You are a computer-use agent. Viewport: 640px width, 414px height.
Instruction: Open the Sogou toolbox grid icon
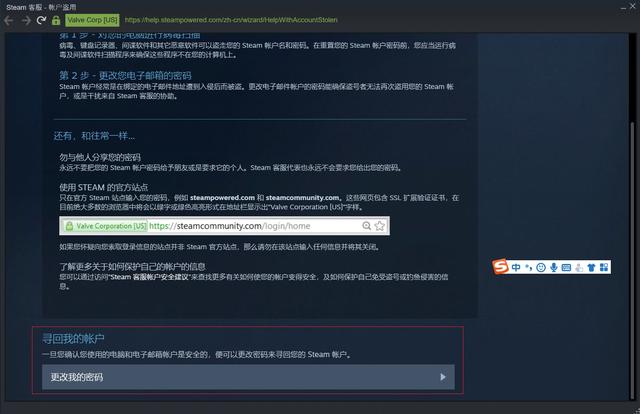[x=604, y=267]
